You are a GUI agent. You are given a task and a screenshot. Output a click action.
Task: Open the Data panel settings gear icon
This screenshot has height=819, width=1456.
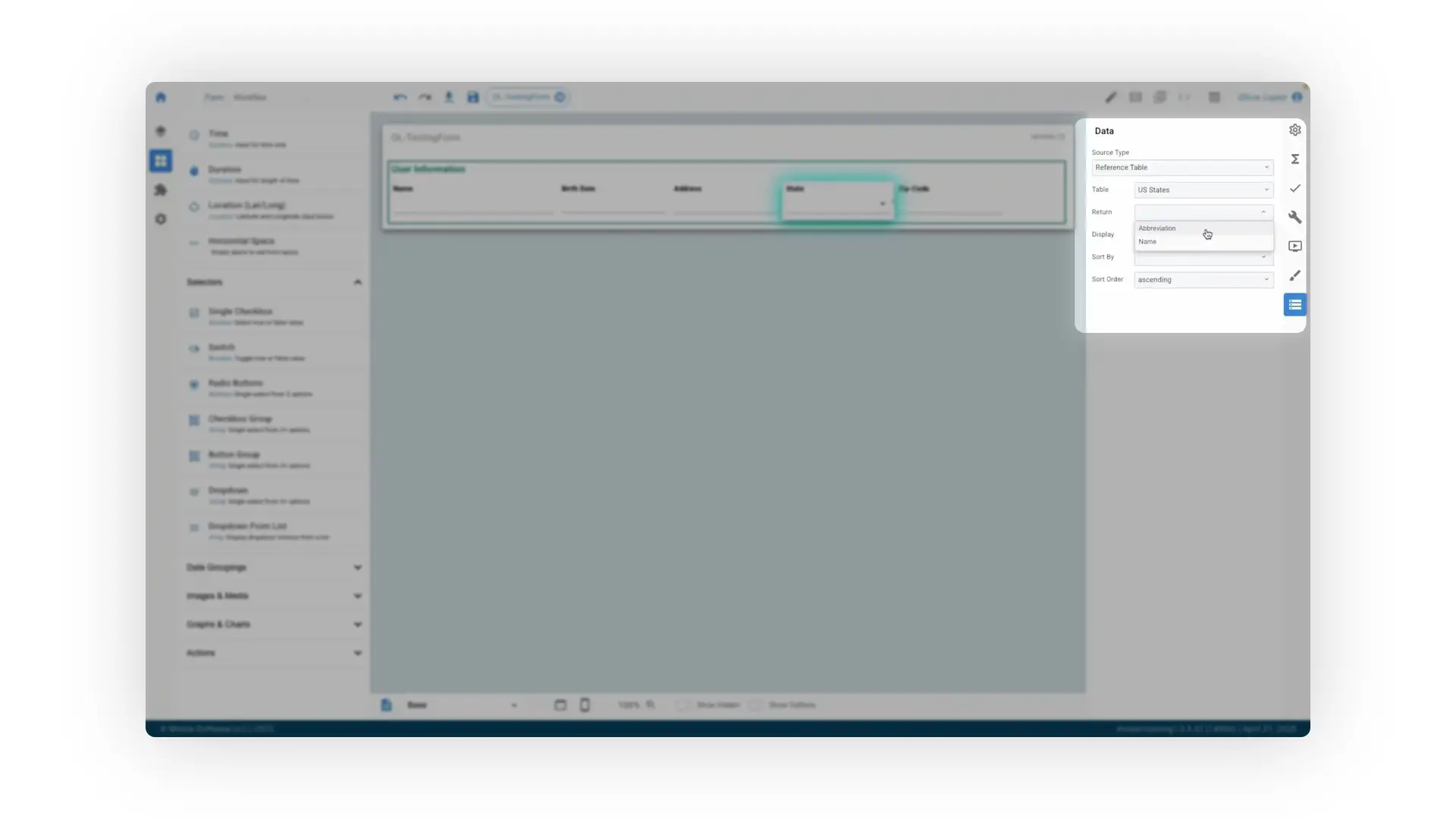1294,130
